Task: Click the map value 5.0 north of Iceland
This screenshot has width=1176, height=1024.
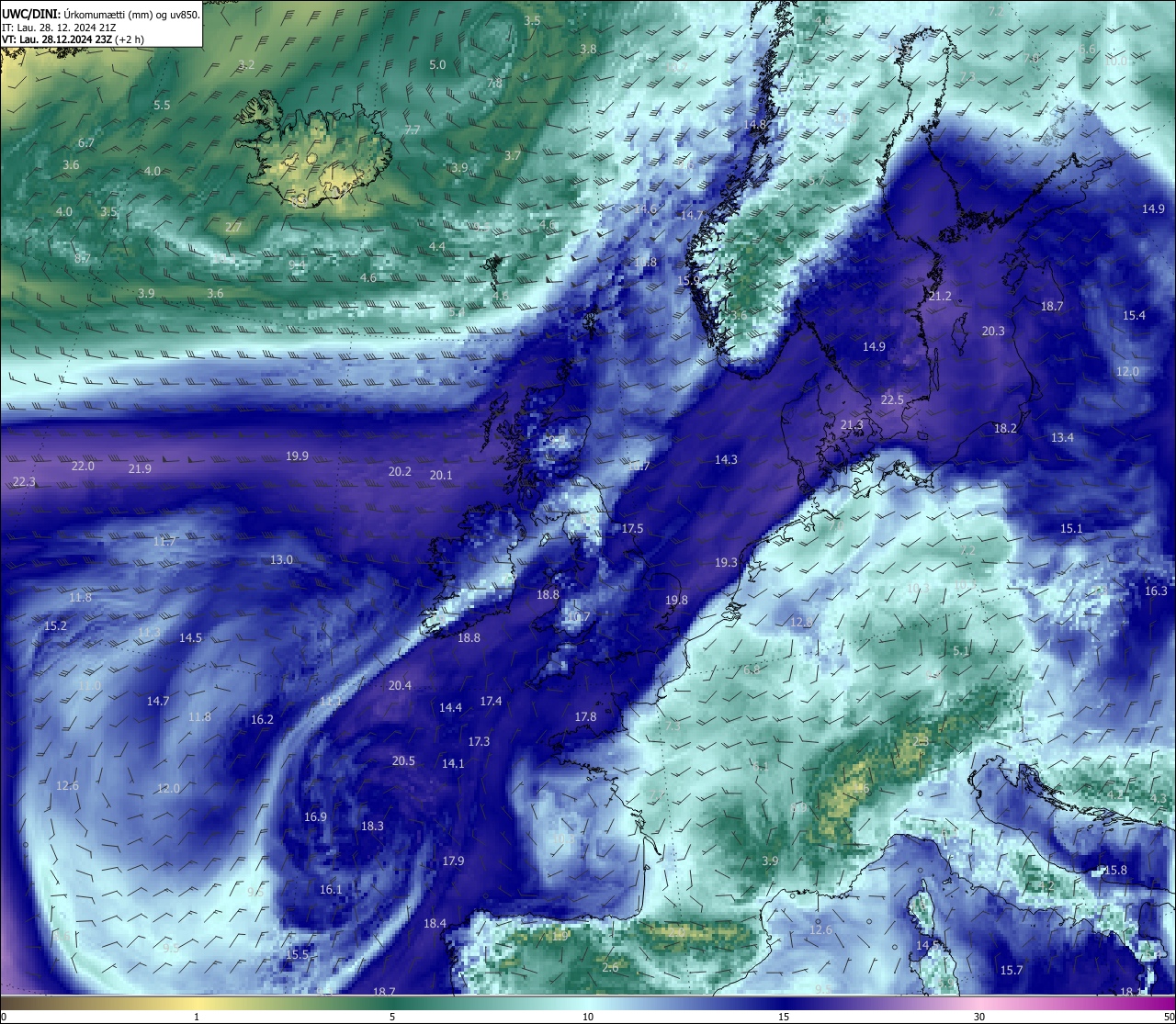Action: (x=437, y=65)
